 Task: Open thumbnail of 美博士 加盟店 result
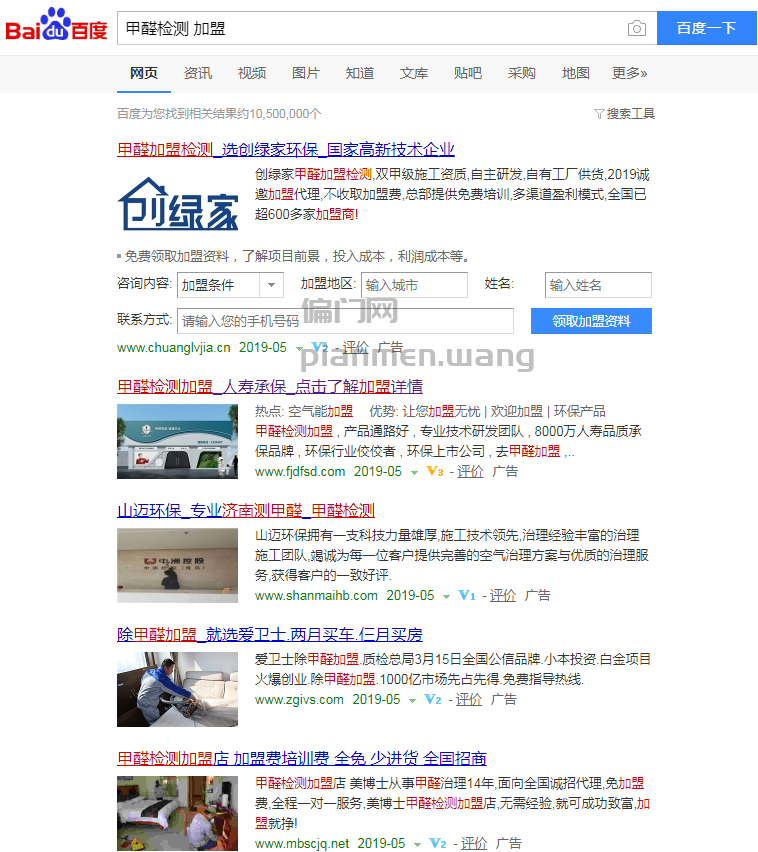177,813
